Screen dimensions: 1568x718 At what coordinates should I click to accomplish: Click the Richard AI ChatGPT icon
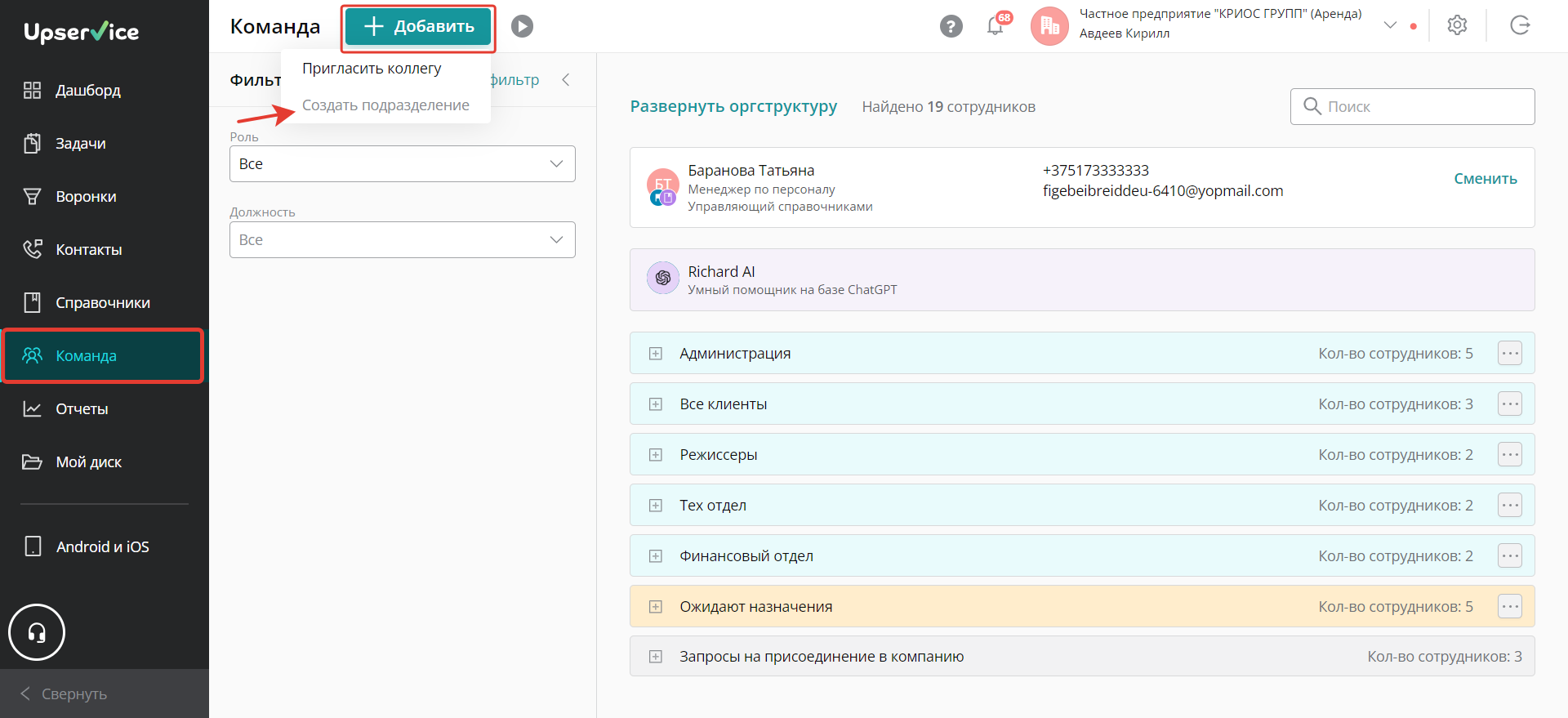pyautogui.click(x=663, y=278)
